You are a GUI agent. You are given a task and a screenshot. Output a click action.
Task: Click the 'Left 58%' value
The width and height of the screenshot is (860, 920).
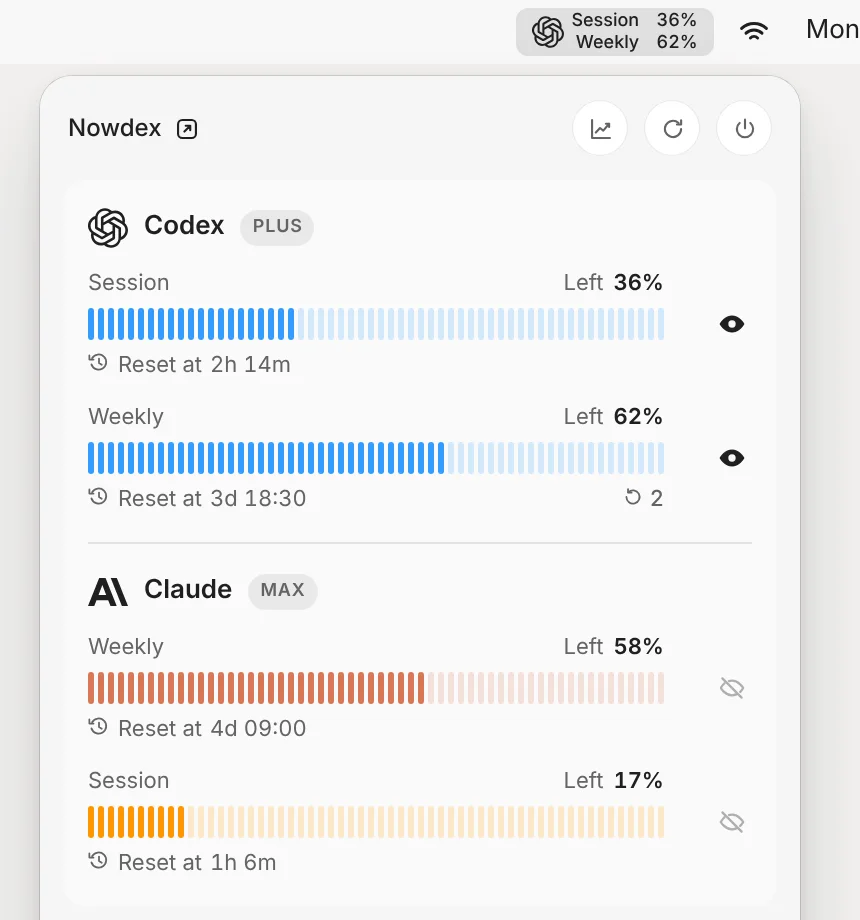613,646
